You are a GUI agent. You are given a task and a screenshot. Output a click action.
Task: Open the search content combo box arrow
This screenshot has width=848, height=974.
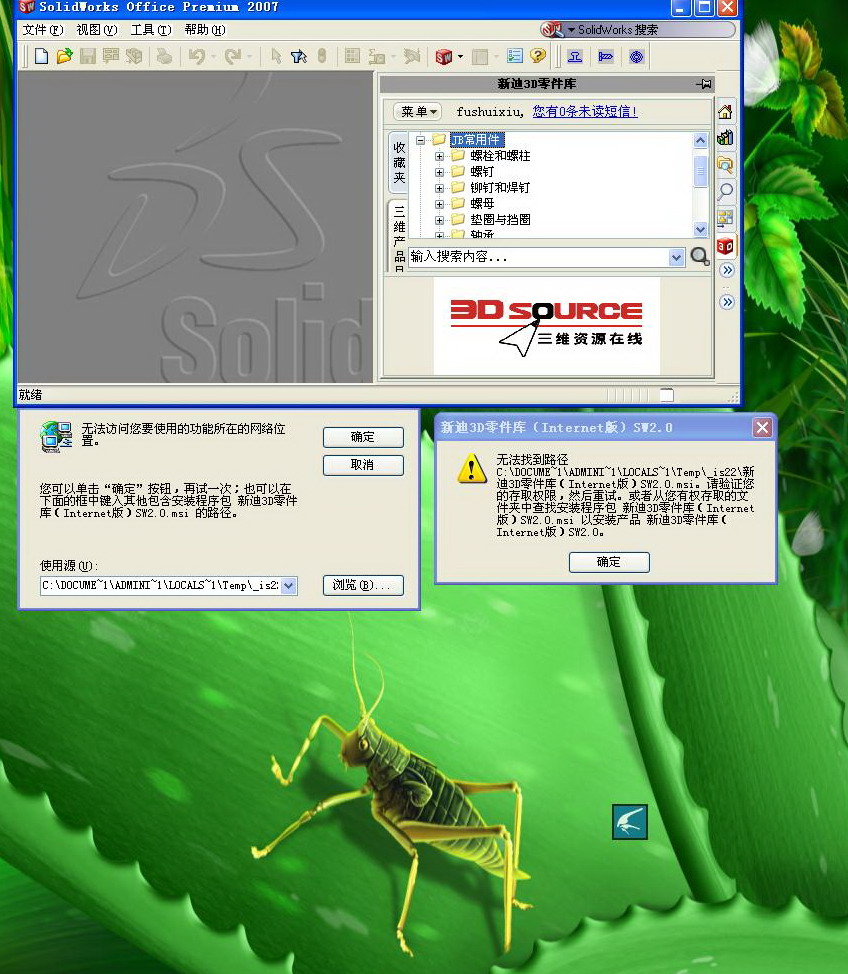[x=677, y=257]
